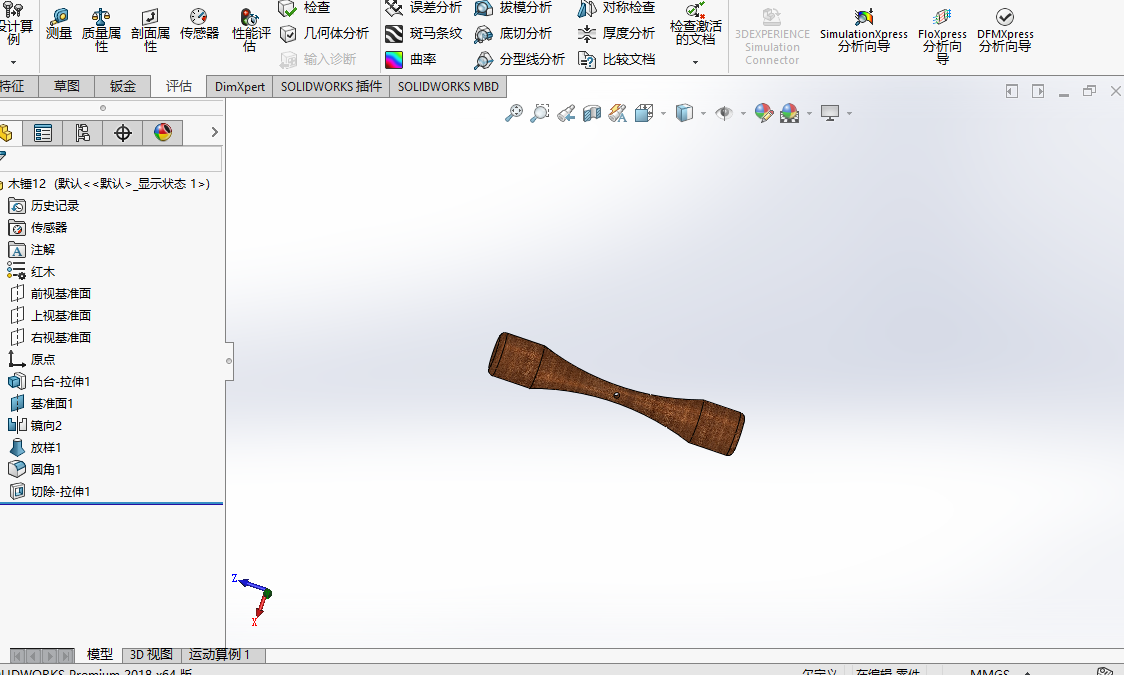1124x675 pixels.
Task: Expand the 设计算例 dropdown arrow
Action: [13, 62]
